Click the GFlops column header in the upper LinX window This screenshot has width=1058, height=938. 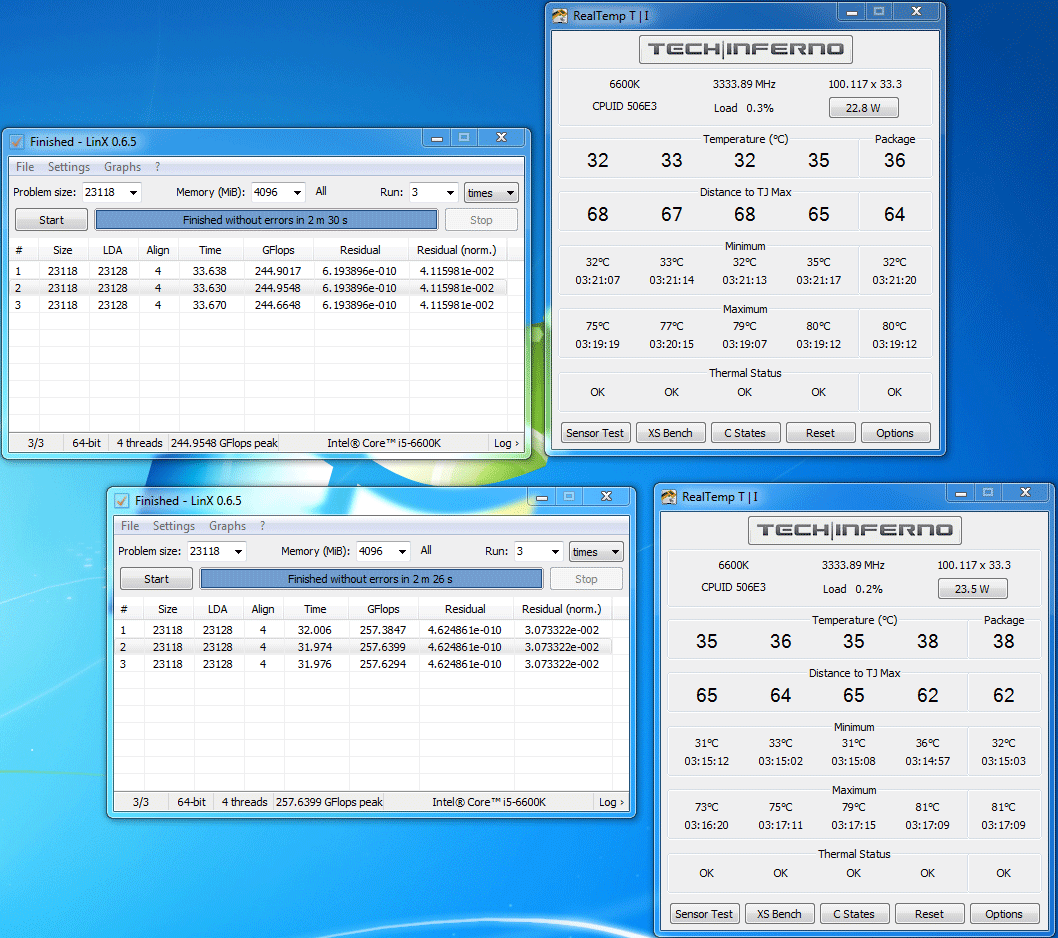(278, 250)
